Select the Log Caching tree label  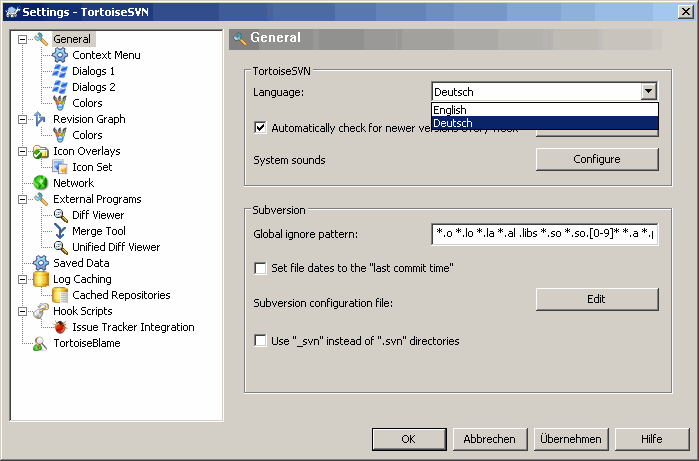[82, 279]
